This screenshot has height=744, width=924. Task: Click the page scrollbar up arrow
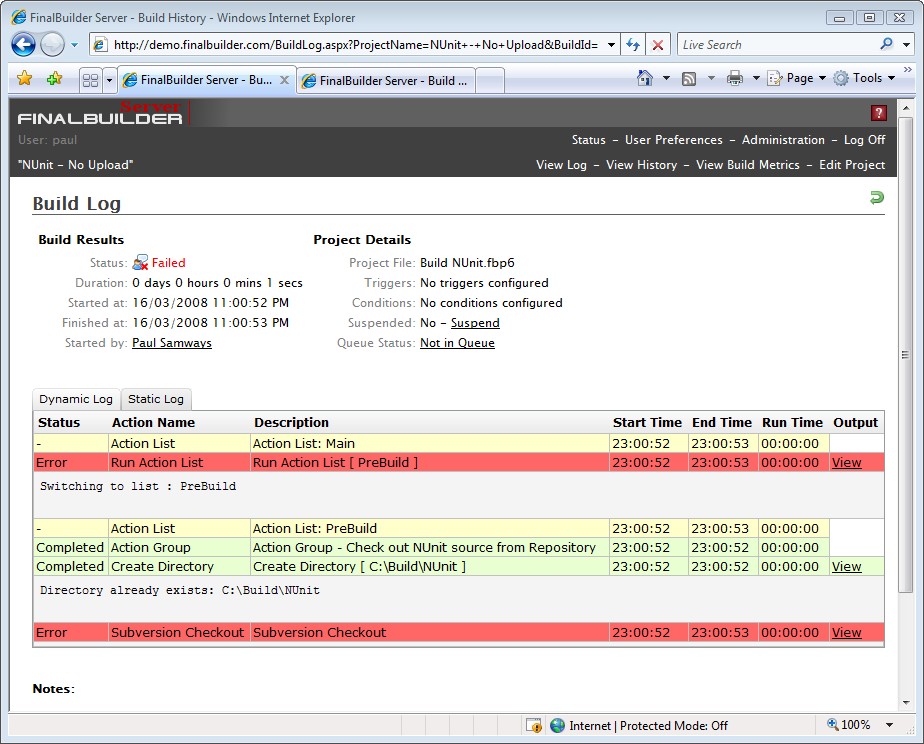click(x=906, y=108)
